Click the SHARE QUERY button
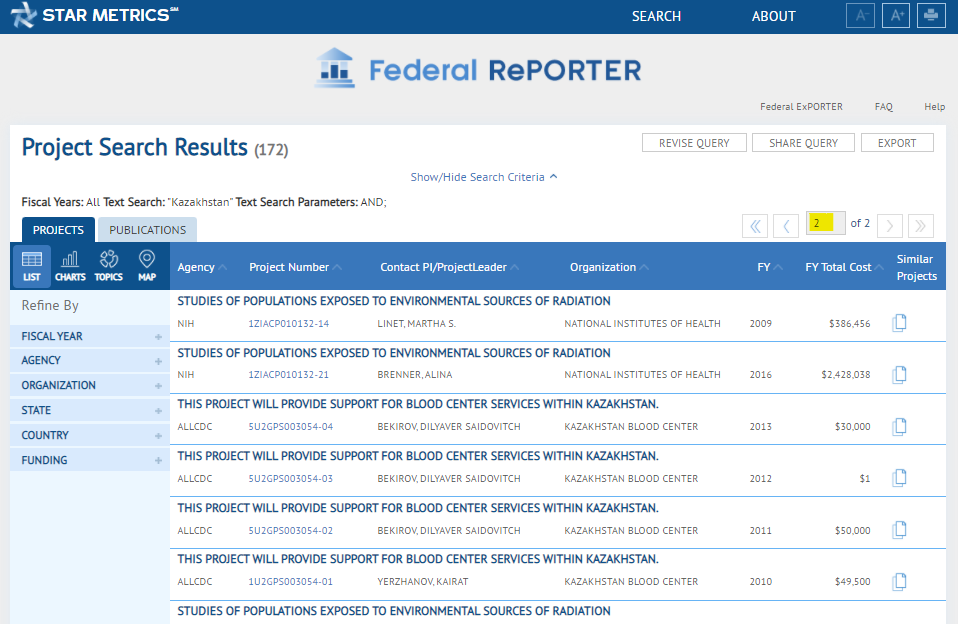Viewport: 958px width, 624px height. [x=803, y=143]
